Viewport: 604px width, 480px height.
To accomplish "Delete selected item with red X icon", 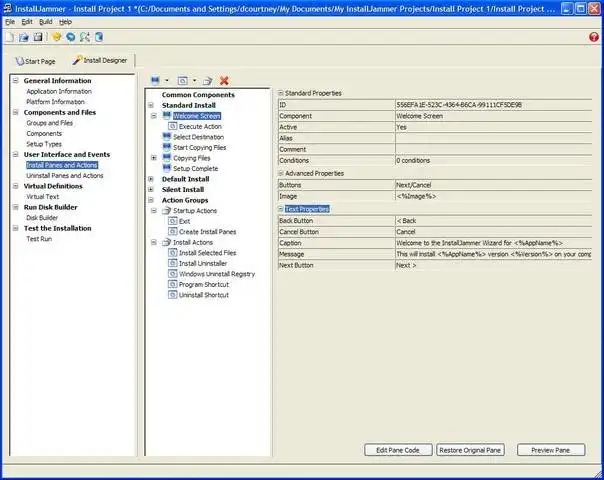I will 224,81.
